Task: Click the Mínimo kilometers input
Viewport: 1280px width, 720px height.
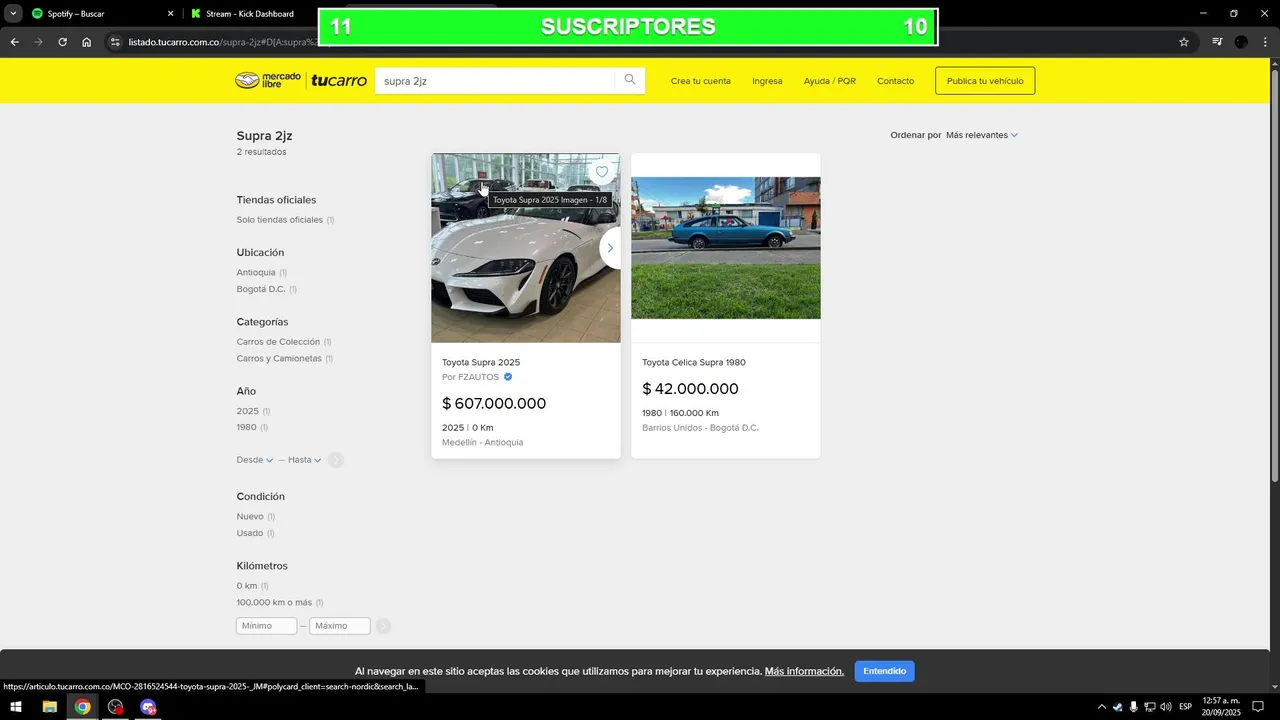Action: [x=266, y=626]
